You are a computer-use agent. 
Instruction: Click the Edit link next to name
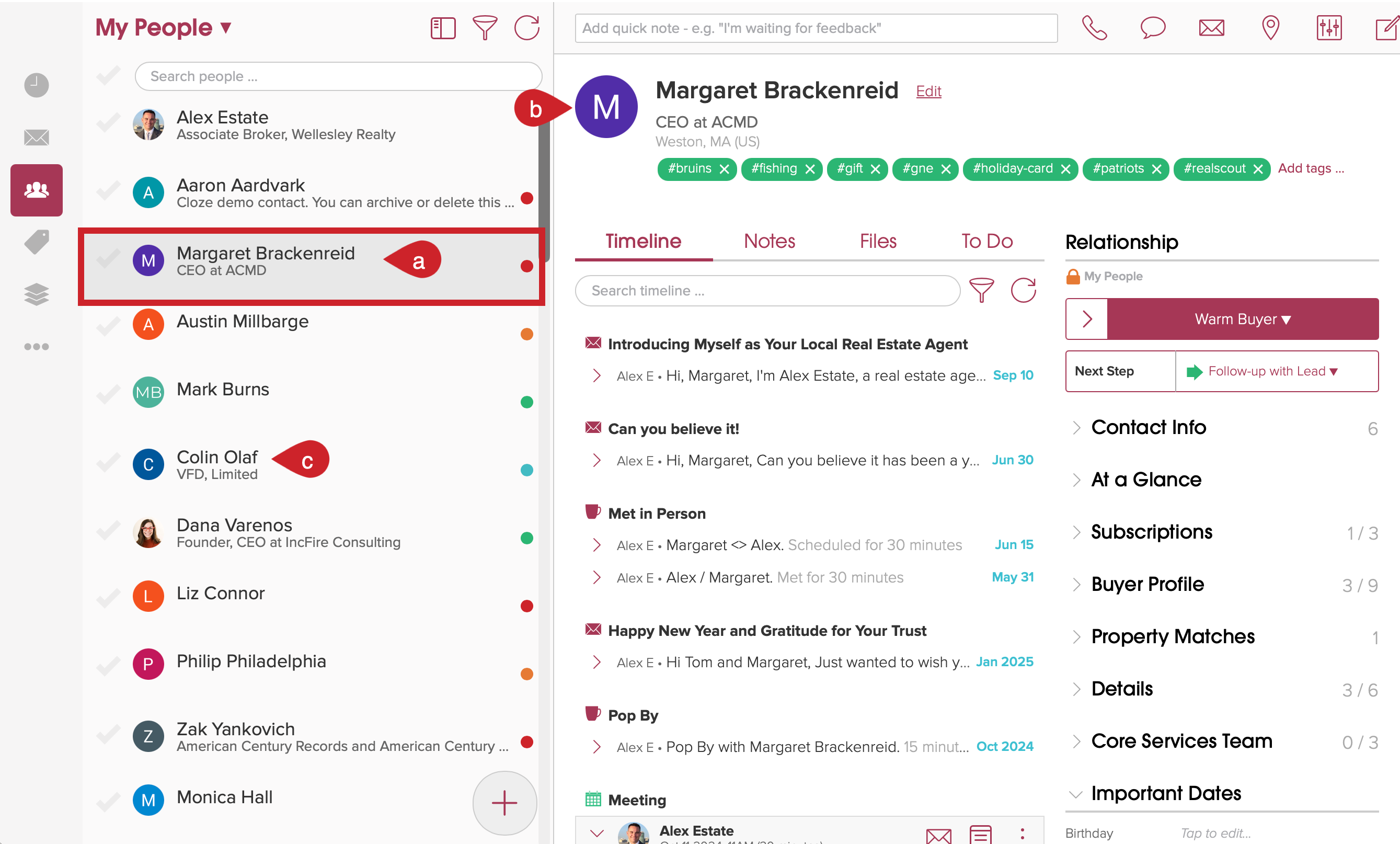tap(928, 92)
